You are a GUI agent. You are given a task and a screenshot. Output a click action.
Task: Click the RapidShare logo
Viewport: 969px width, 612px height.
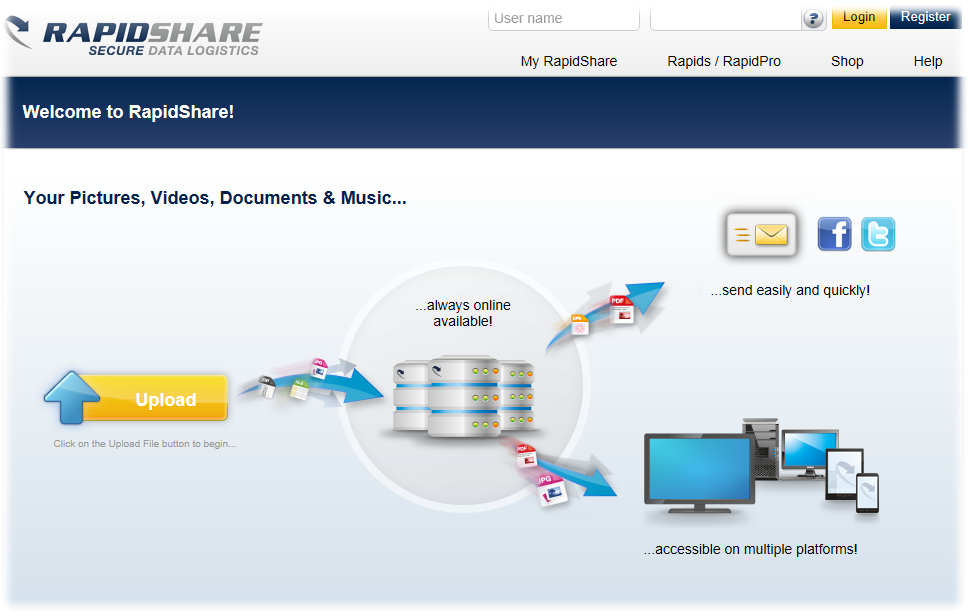pyautogui.click(x=133, y=36)
